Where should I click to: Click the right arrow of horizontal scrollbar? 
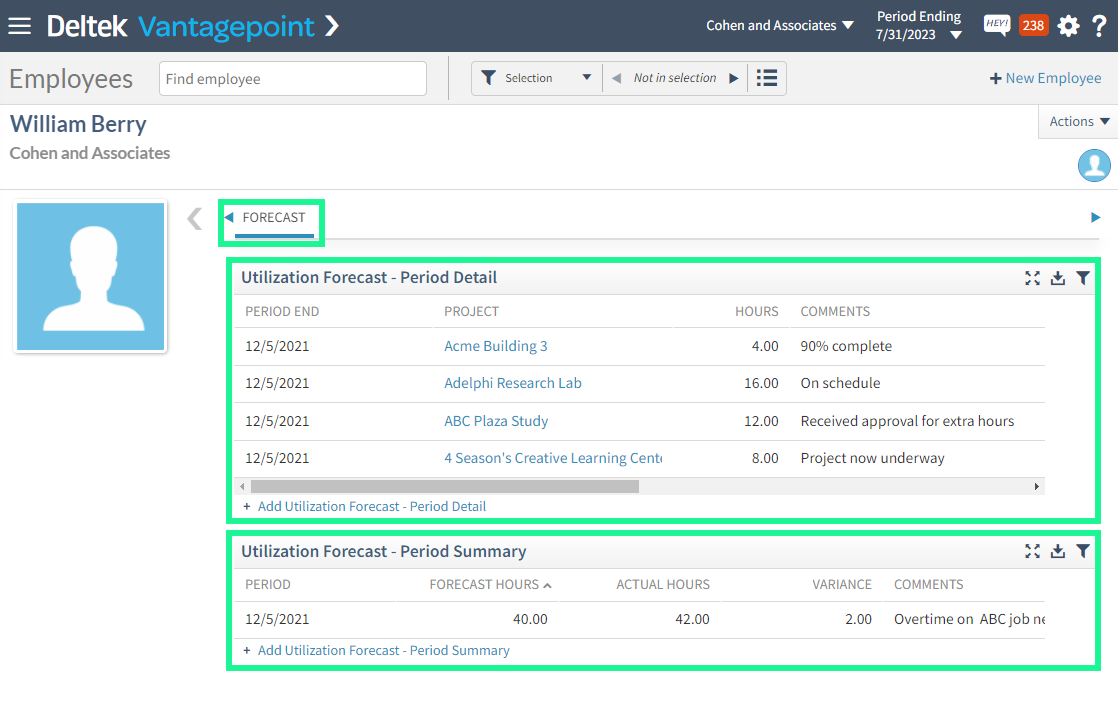click(1037, 487)
